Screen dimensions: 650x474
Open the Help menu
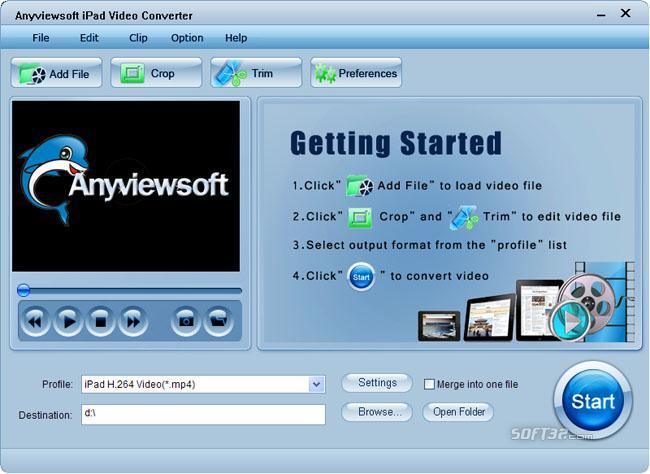pyautogui.click(x=236, y=38)
